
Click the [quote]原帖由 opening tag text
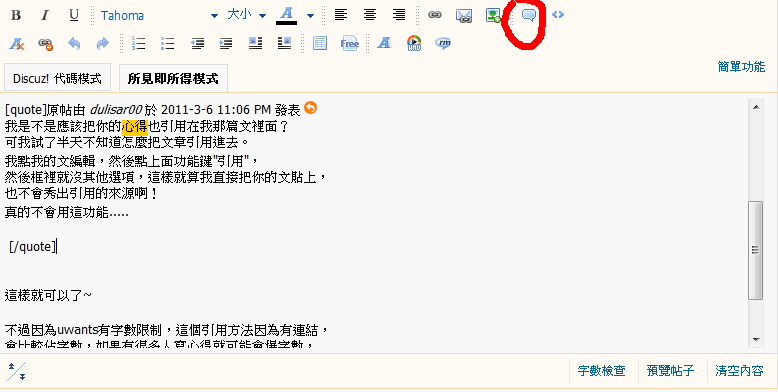(46, 110)
